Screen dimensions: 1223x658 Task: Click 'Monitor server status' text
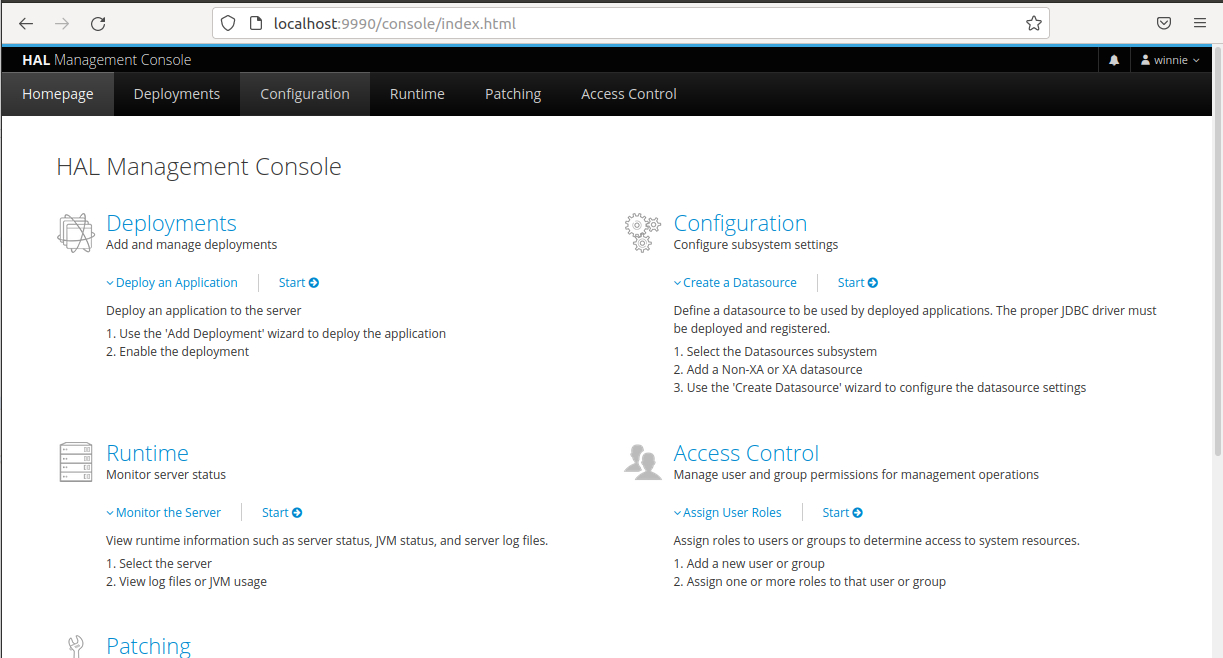click(x=166, y=475)
